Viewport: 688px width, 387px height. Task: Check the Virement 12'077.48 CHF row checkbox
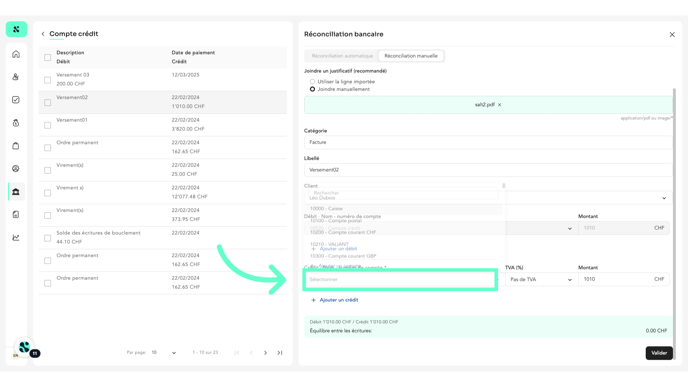point(47,193)
